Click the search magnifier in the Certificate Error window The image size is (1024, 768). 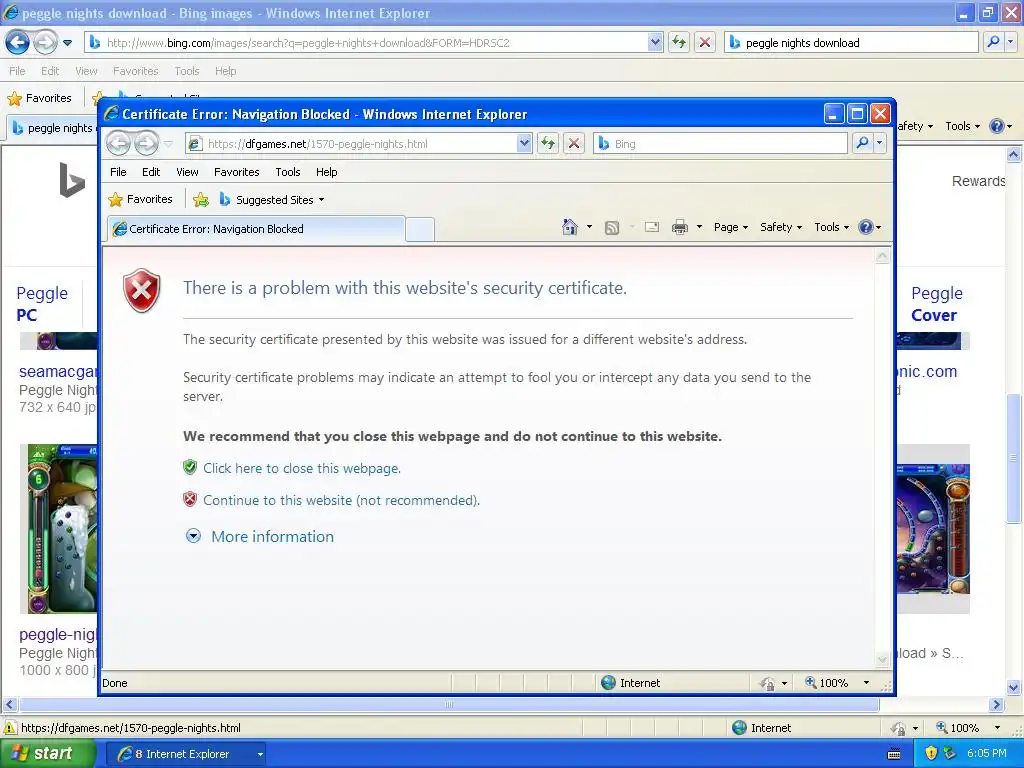click(862, 143)
